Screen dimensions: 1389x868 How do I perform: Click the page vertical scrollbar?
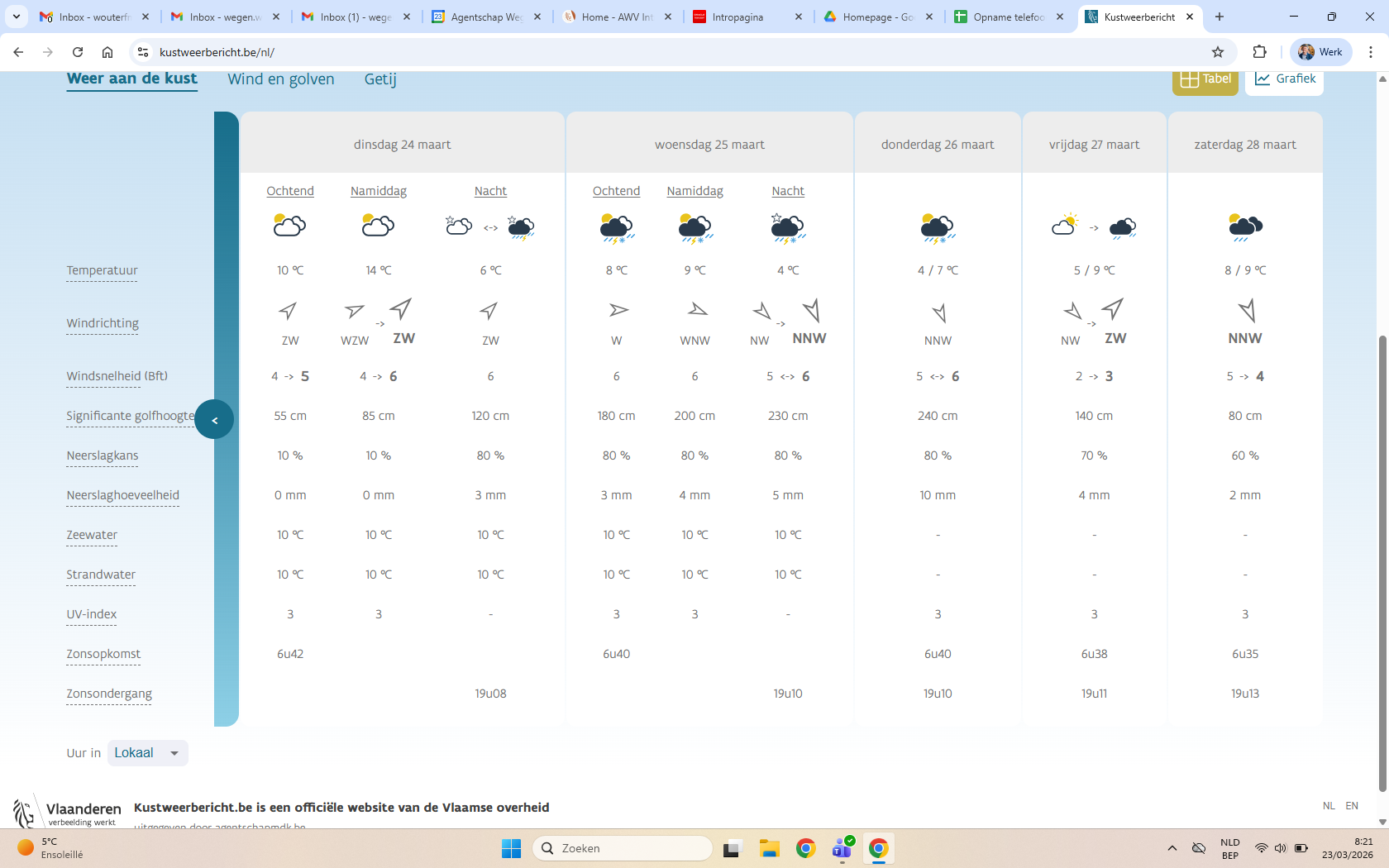pos(1382,562)
